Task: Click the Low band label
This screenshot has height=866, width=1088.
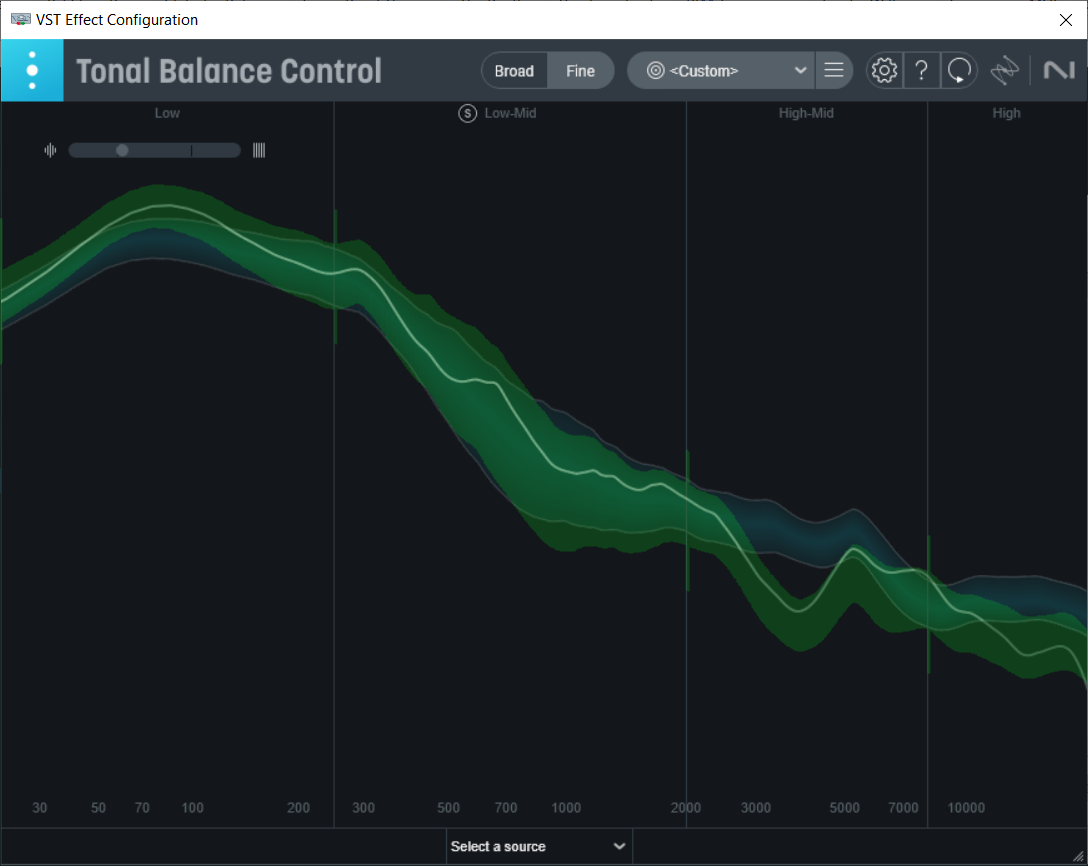Action: click(167, 113)
